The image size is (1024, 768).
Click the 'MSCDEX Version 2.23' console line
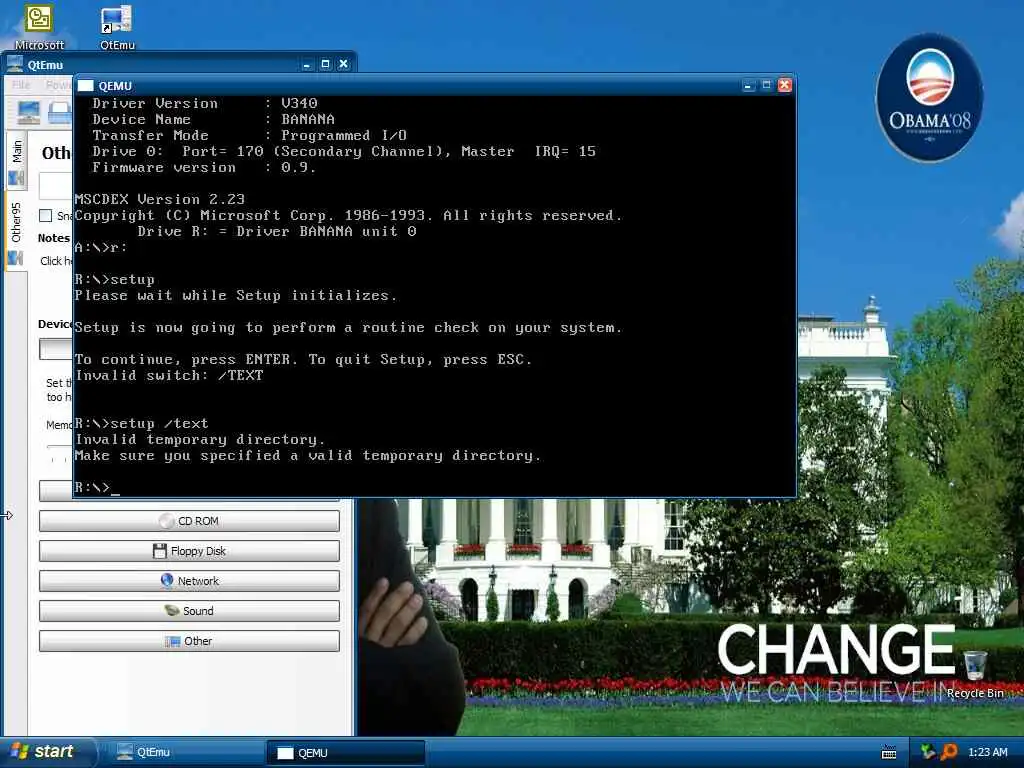(159, 199)
